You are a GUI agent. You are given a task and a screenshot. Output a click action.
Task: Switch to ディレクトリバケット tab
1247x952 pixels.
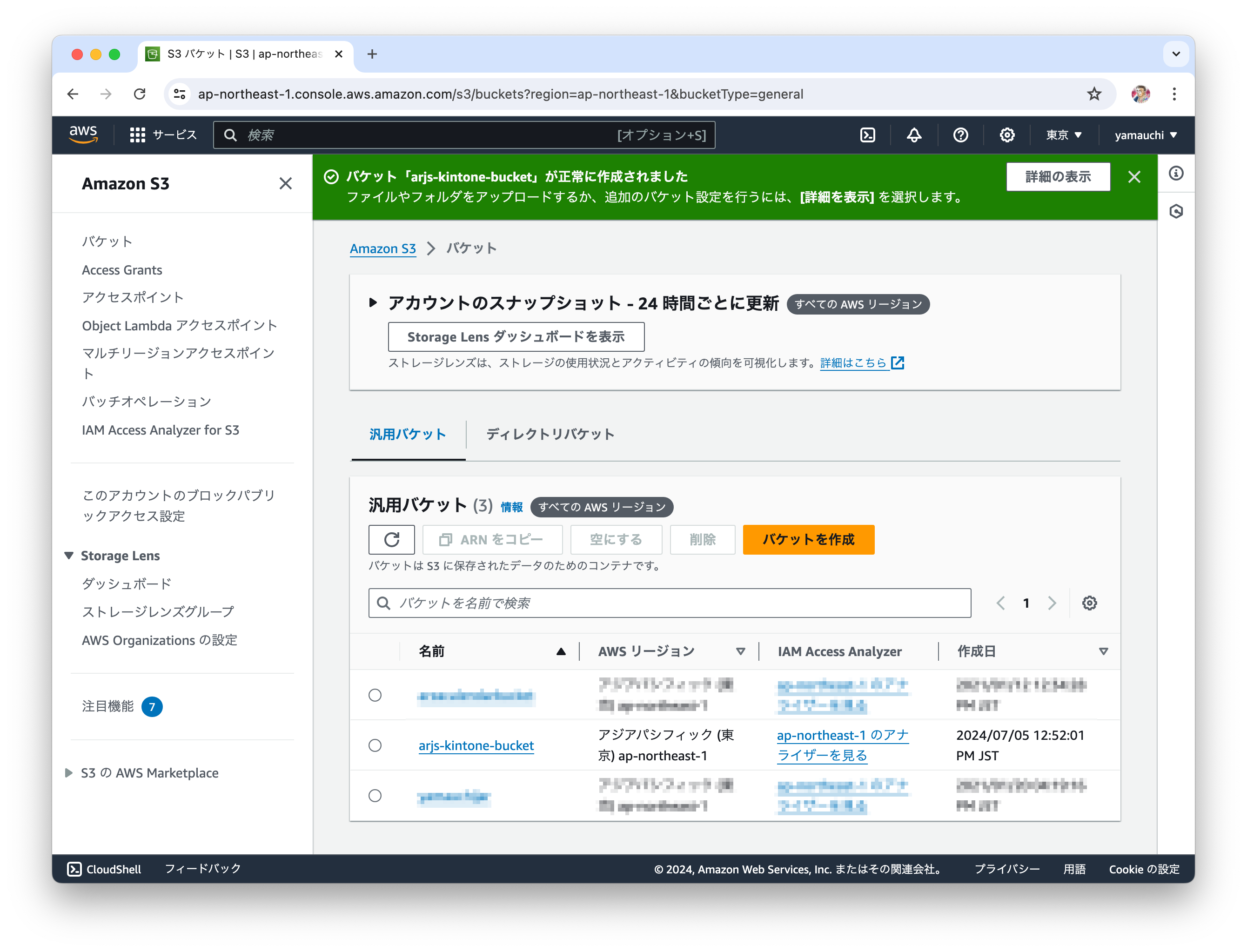pos(550,435)
